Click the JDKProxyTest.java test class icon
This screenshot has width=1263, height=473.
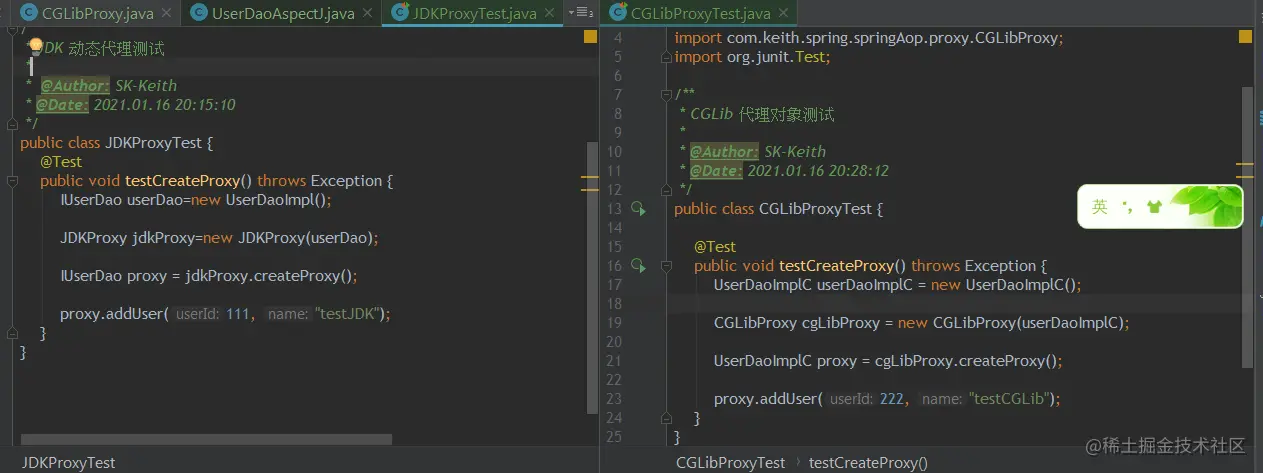[x=400, y=14]
